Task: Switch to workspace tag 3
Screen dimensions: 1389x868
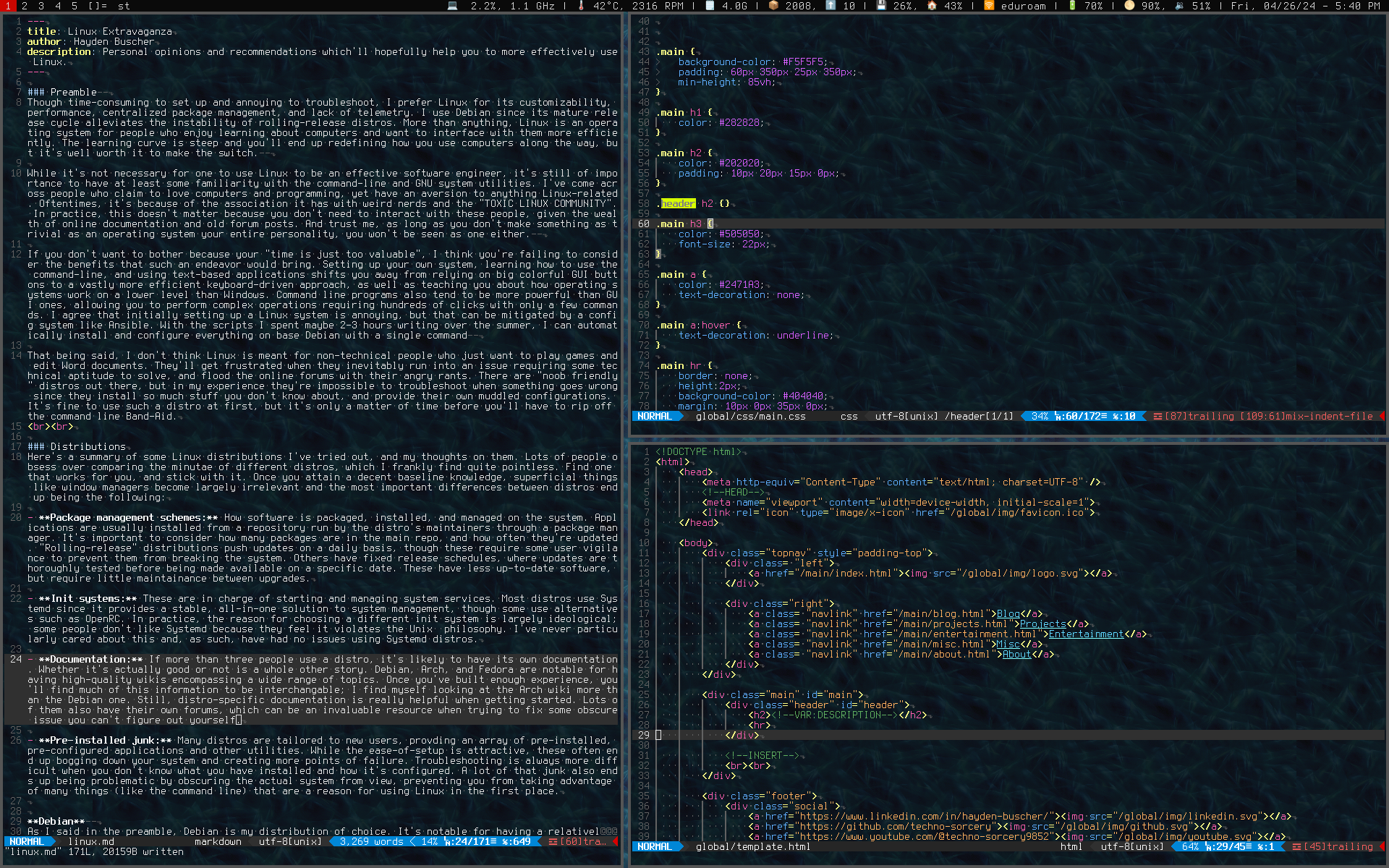Action: (x=41, y=5)
